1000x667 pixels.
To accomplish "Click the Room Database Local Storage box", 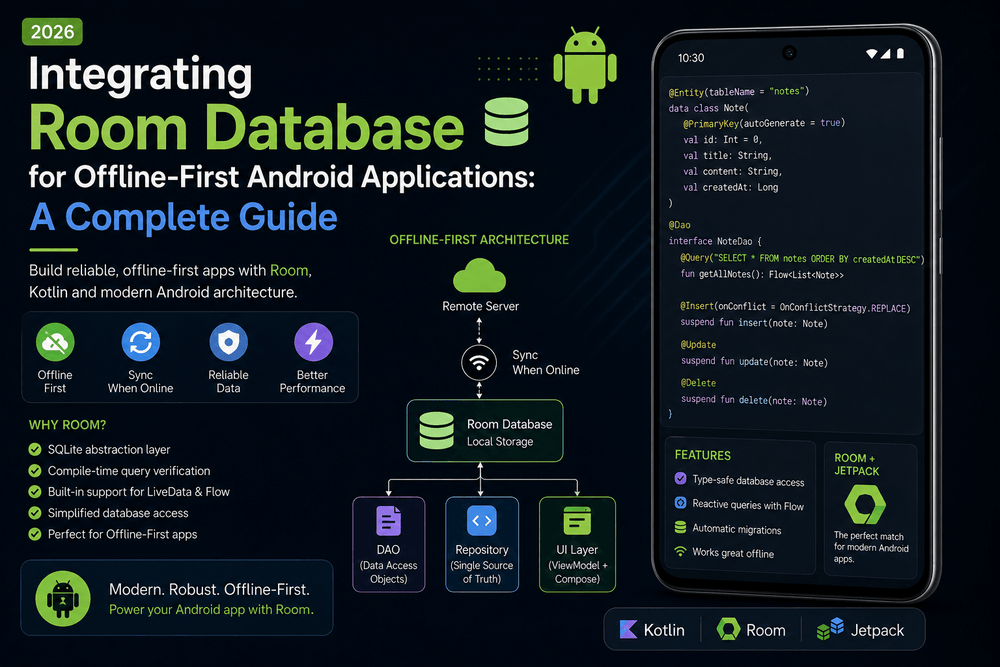I will click(485, 431).
